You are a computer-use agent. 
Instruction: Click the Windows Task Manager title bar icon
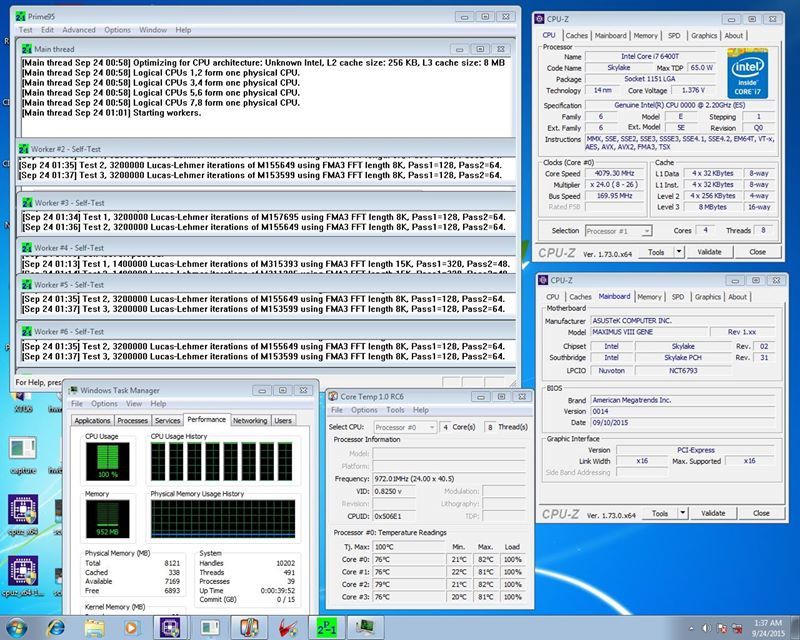(x=73, y=390)
